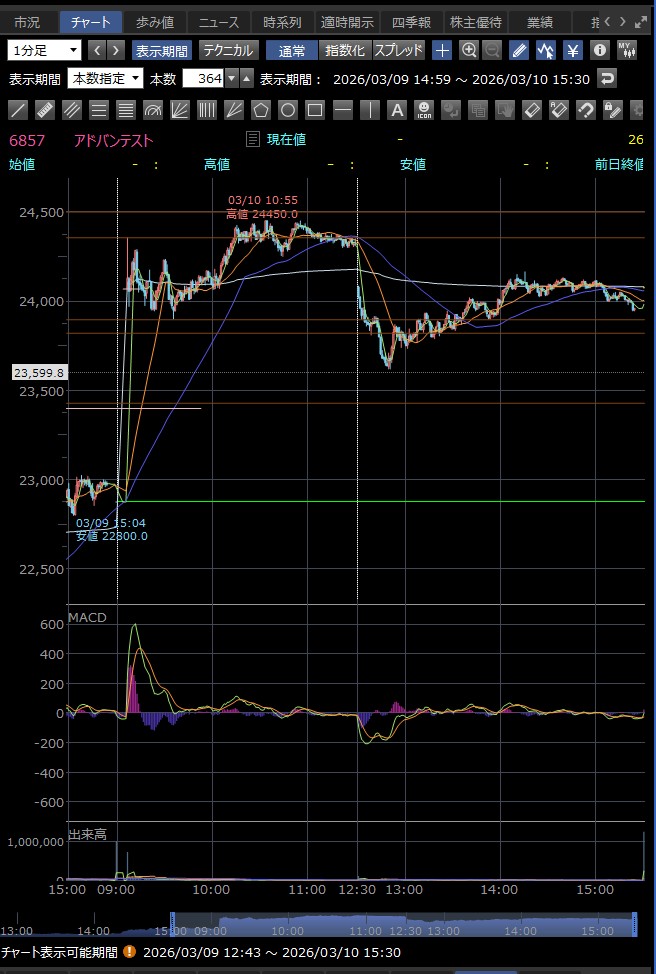Open the chart info icon
Viewport: 656px width, 974px height.
599,50
